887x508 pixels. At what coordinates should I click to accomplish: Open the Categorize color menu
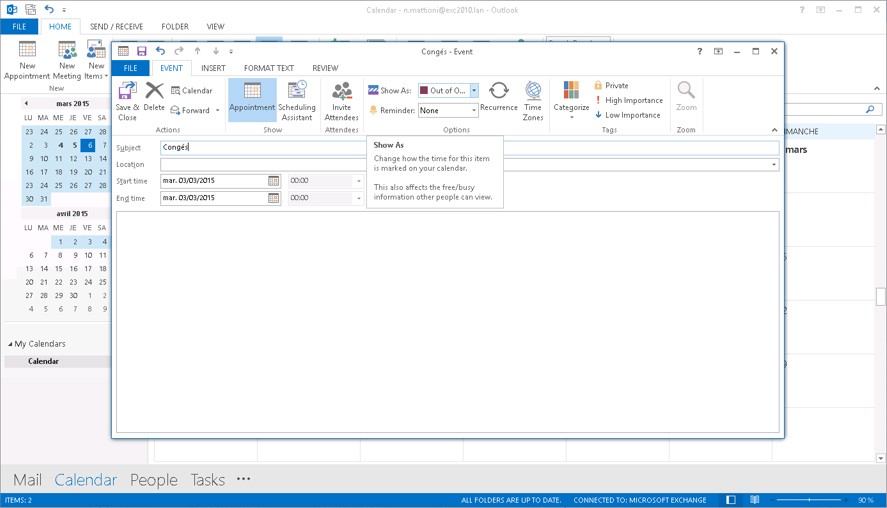[571, 100]
